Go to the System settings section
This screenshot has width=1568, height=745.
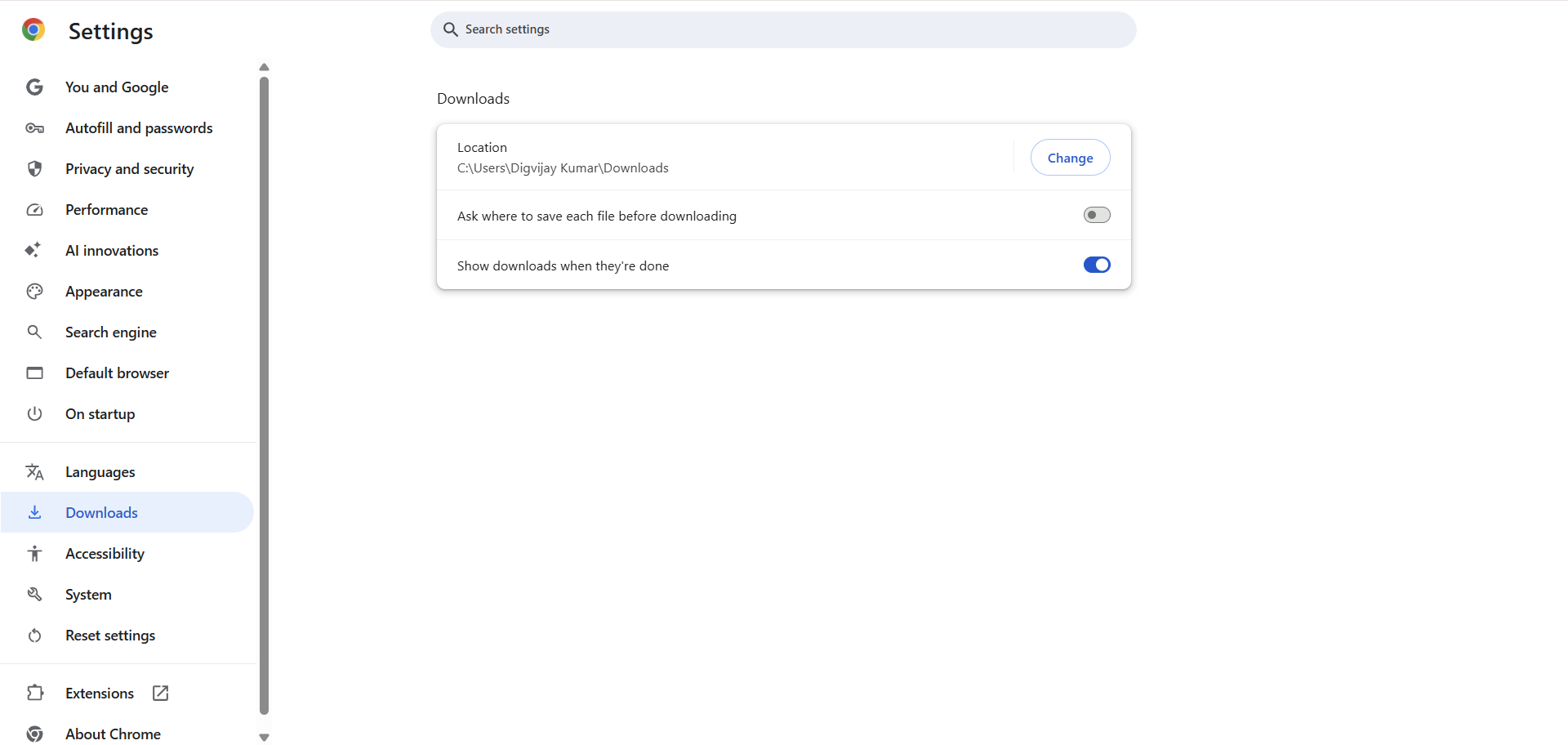coord(88,595)
